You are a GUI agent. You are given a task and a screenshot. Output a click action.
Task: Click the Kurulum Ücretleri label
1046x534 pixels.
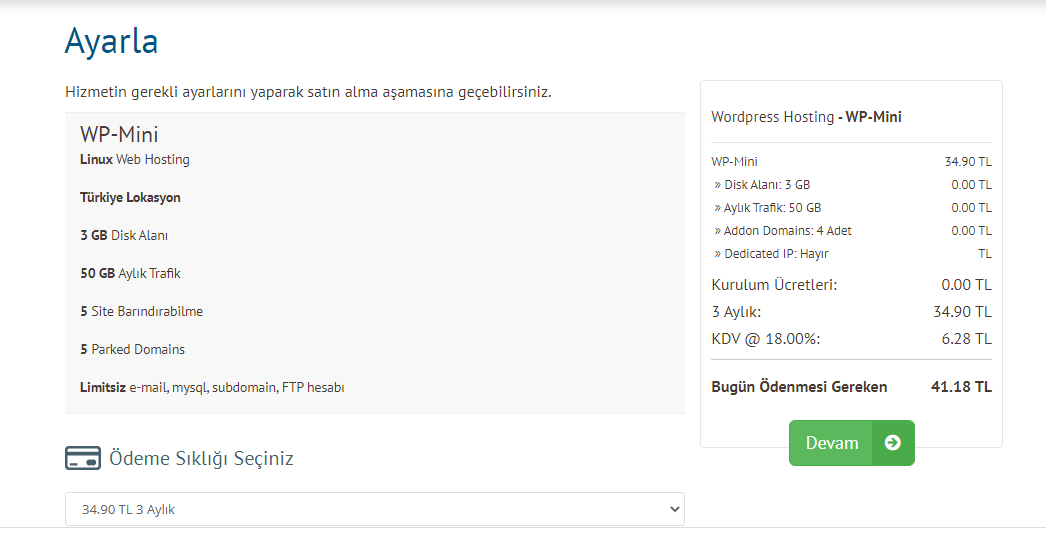[x=774, y=285]
